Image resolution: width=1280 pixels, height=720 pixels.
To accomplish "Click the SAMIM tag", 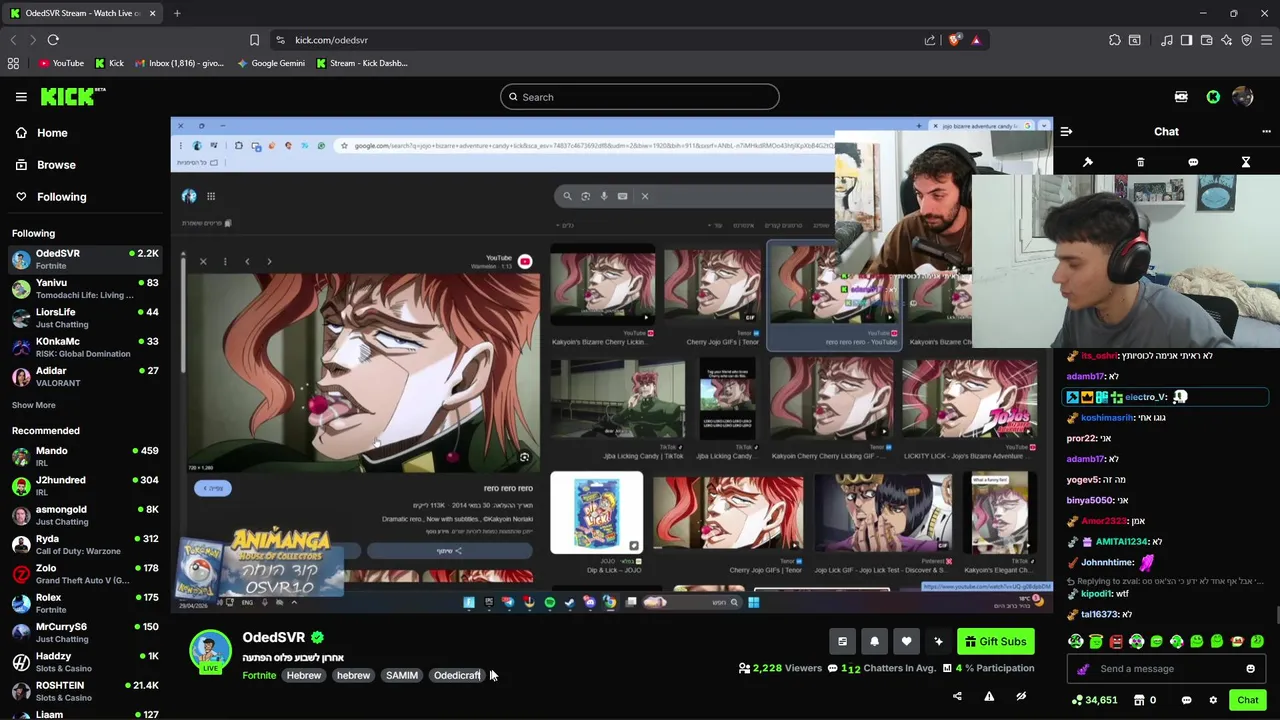I will 402,675.
